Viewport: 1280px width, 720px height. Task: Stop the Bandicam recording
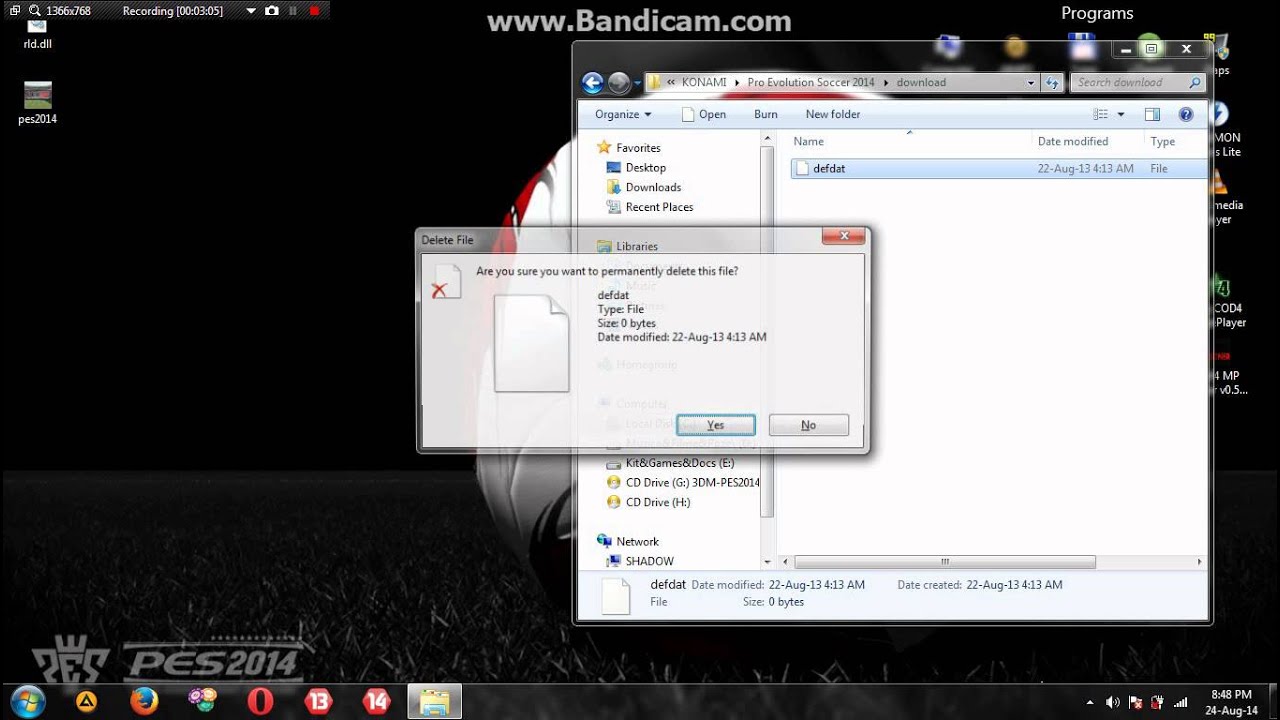[314, 11]
